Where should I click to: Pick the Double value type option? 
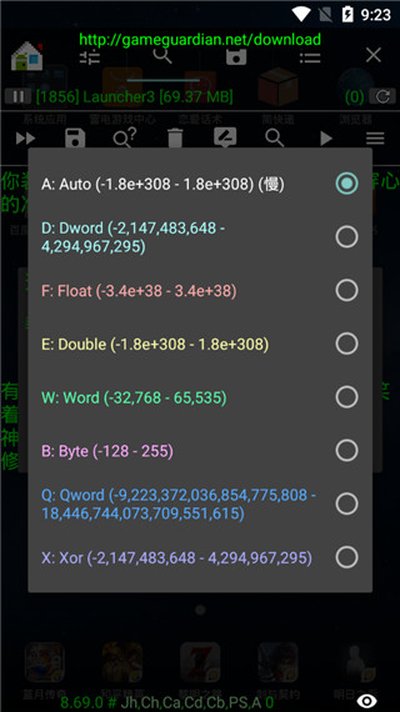[200, 344]
